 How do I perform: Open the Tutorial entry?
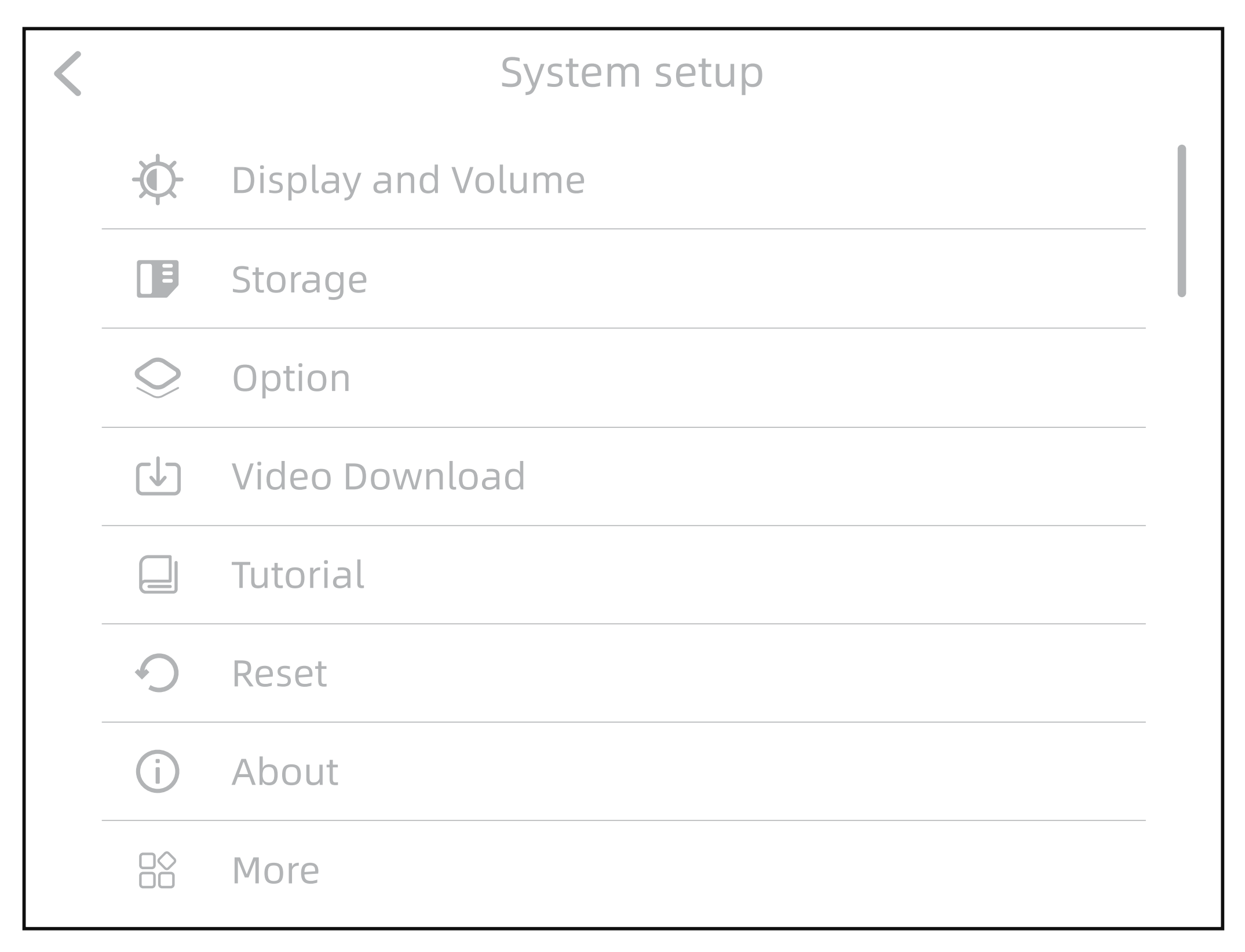pos(298,575)
